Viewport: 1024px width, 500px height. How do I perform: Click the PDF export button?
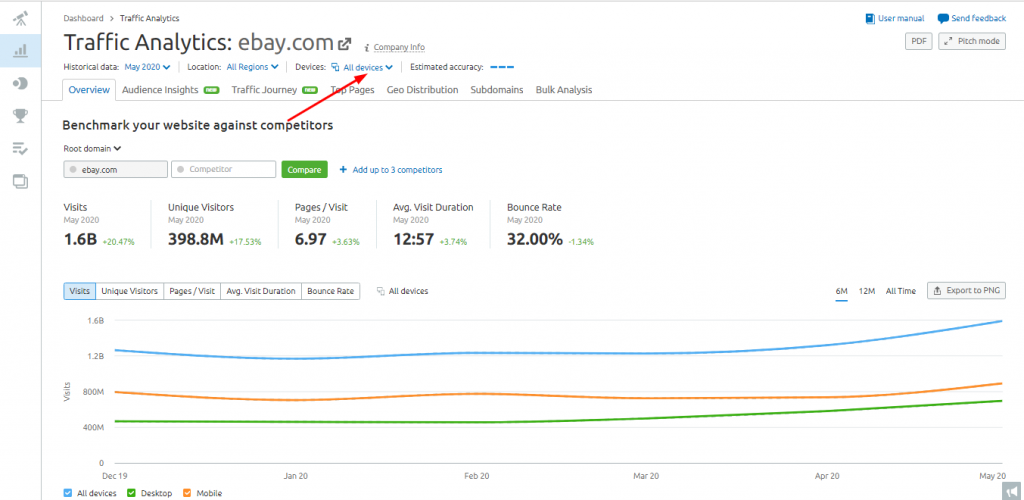919,41
